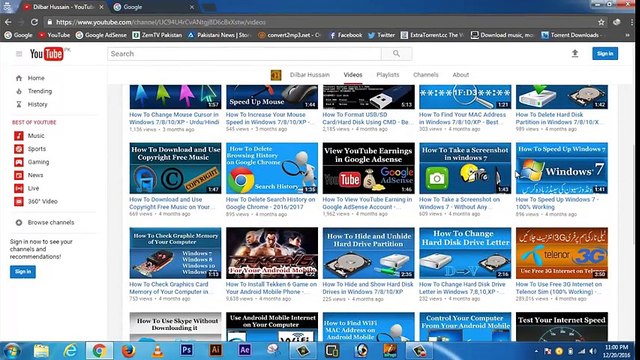Open the Facebook bookmark
The height and width of the screenshot is (360, 640).
pos(346,35)
